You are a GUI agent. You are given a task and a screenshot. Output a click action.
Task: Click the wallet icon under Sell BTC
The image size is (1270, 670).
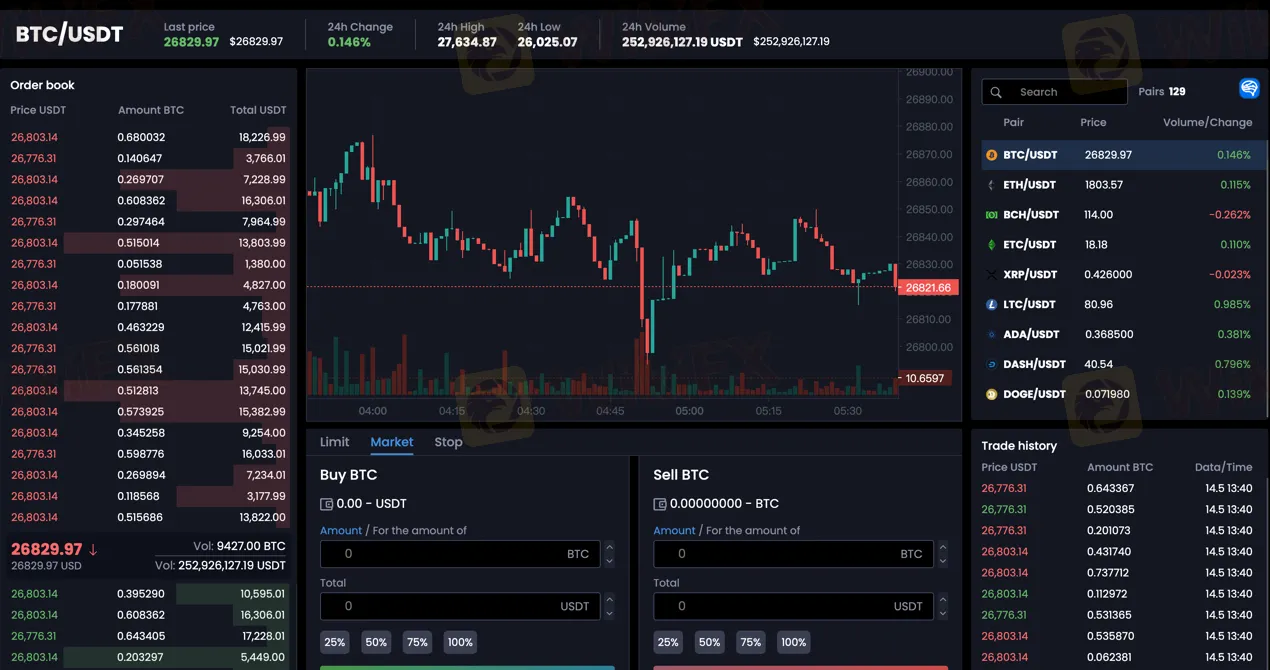(659, 504)
